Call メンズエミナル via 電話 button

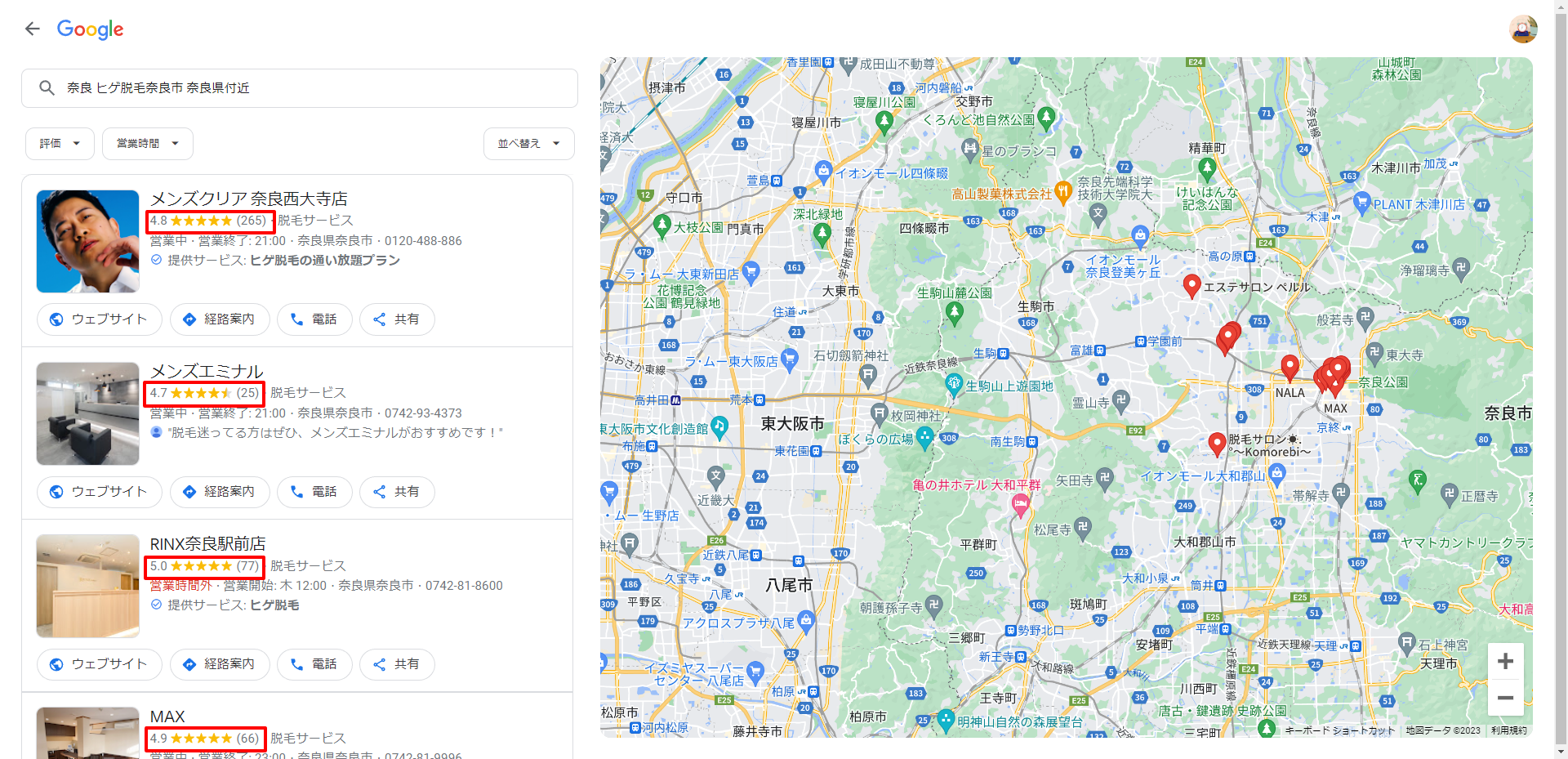click(314, 492)
